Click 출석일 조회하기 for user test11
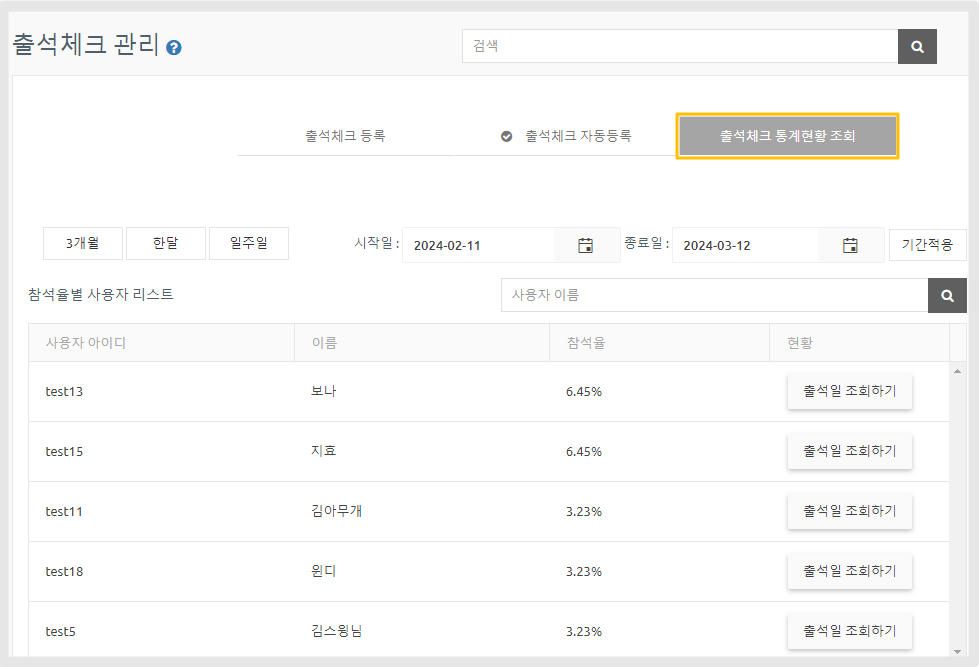Image resolution: width=979 pixels, height=667 pixels. [x=849, y=511]
